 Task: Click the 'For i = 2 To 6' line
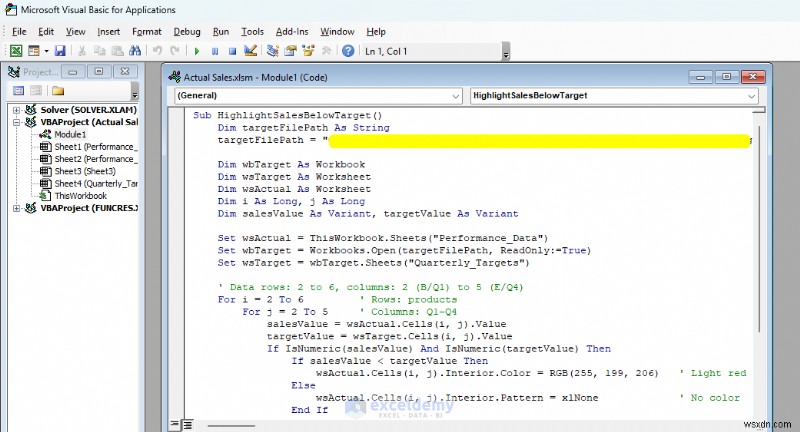pyautogui.click(x=260, y=299)
